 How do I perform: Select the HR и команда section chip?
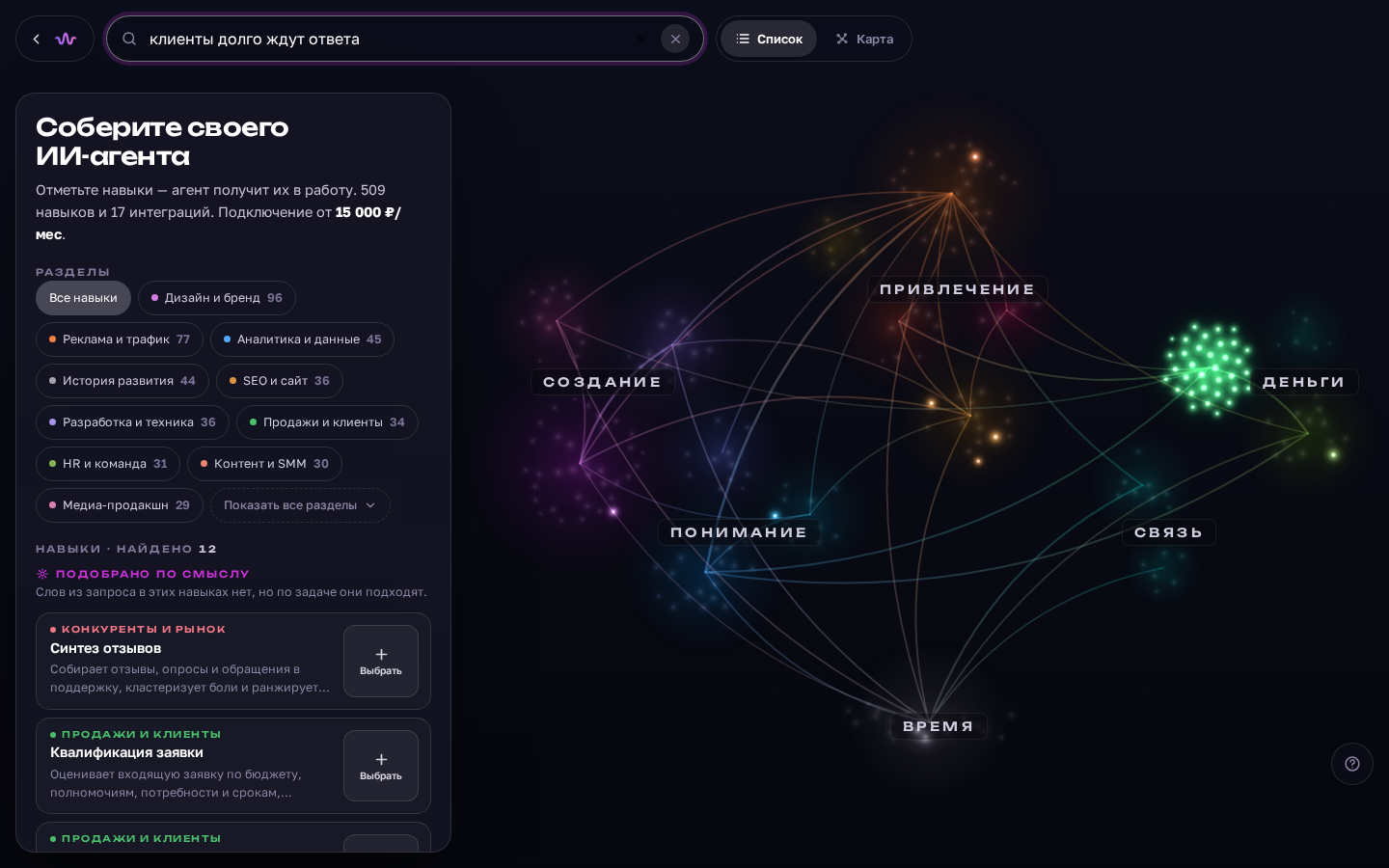pos(108,464)
